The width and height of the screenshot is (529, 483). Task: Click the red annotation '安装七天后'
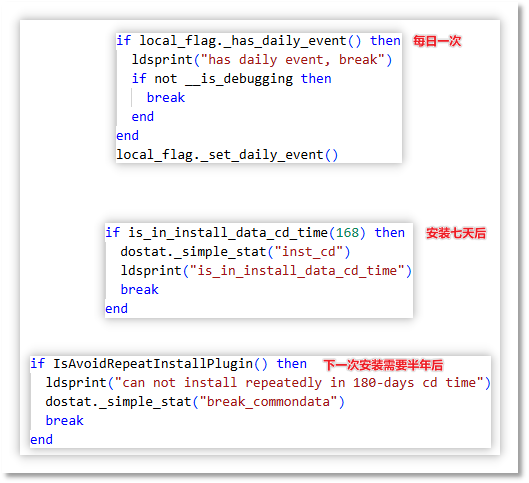coord(456,233)
